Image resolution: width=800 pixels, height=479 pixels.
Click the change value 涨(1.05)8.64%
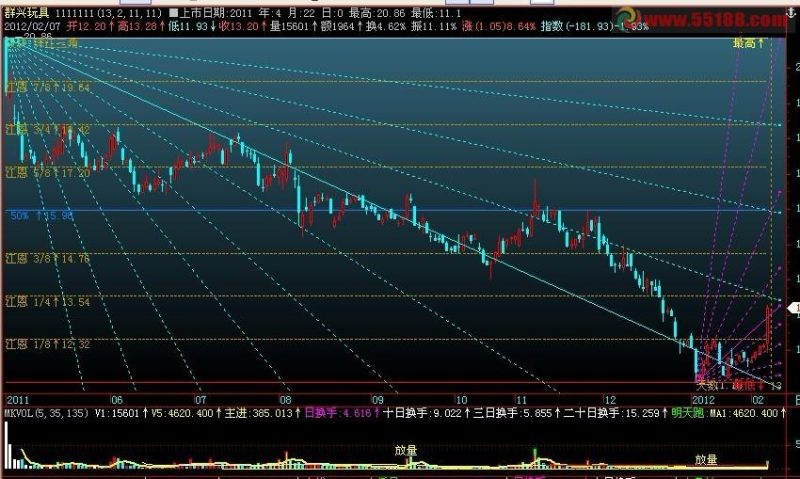click(x=499, y=26)
